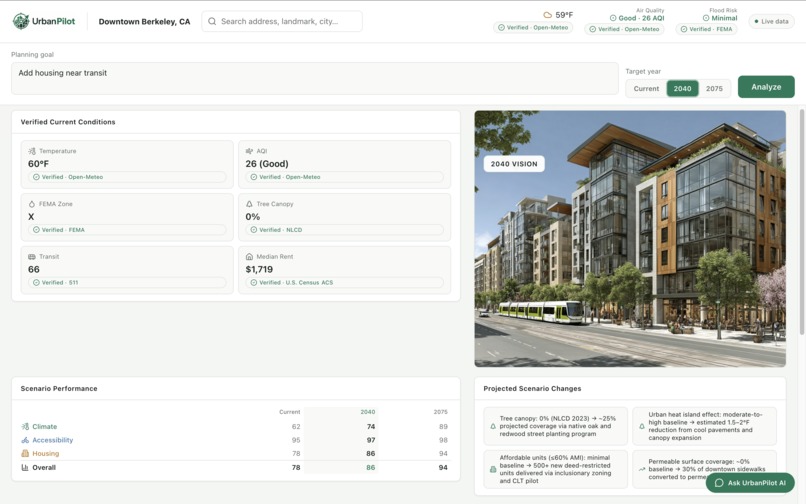Viewport: 806px width, 504px height.
Task: Click the verified check icon under Median Rent
Action: point(253,283)
